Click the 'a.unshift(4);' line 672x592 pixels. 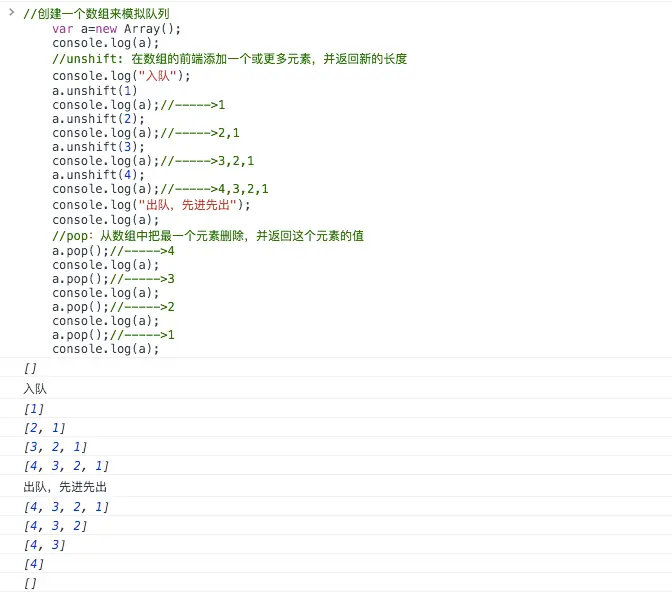[x=98, y=175]
